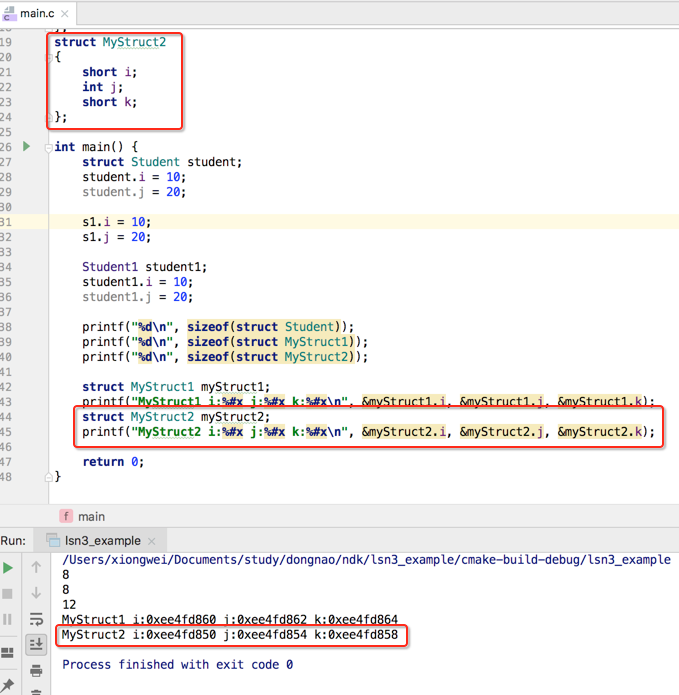The width and height of the screenshot is (679, 695).
Task: Click the 'MyStruct1 i:0xee4fd860' output line
Action: pos(230,619)
